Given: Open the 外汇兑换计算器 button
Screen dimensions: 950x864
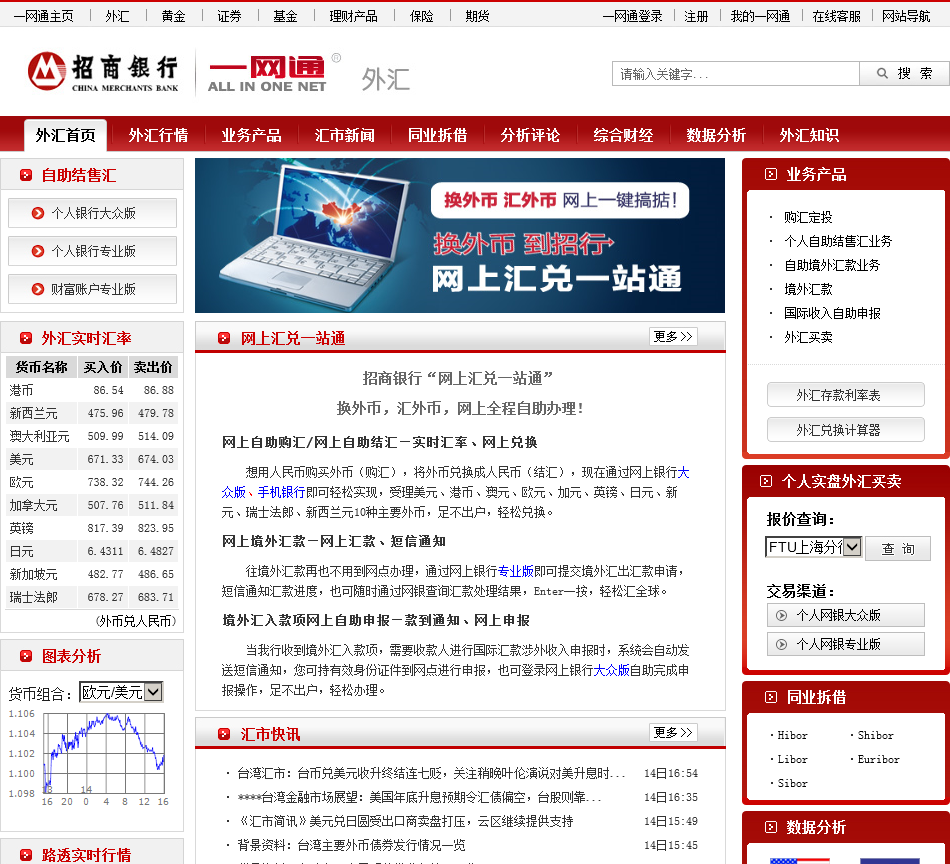Looking at the screenshot, I should pyautogui.click(x=845, y=430).
